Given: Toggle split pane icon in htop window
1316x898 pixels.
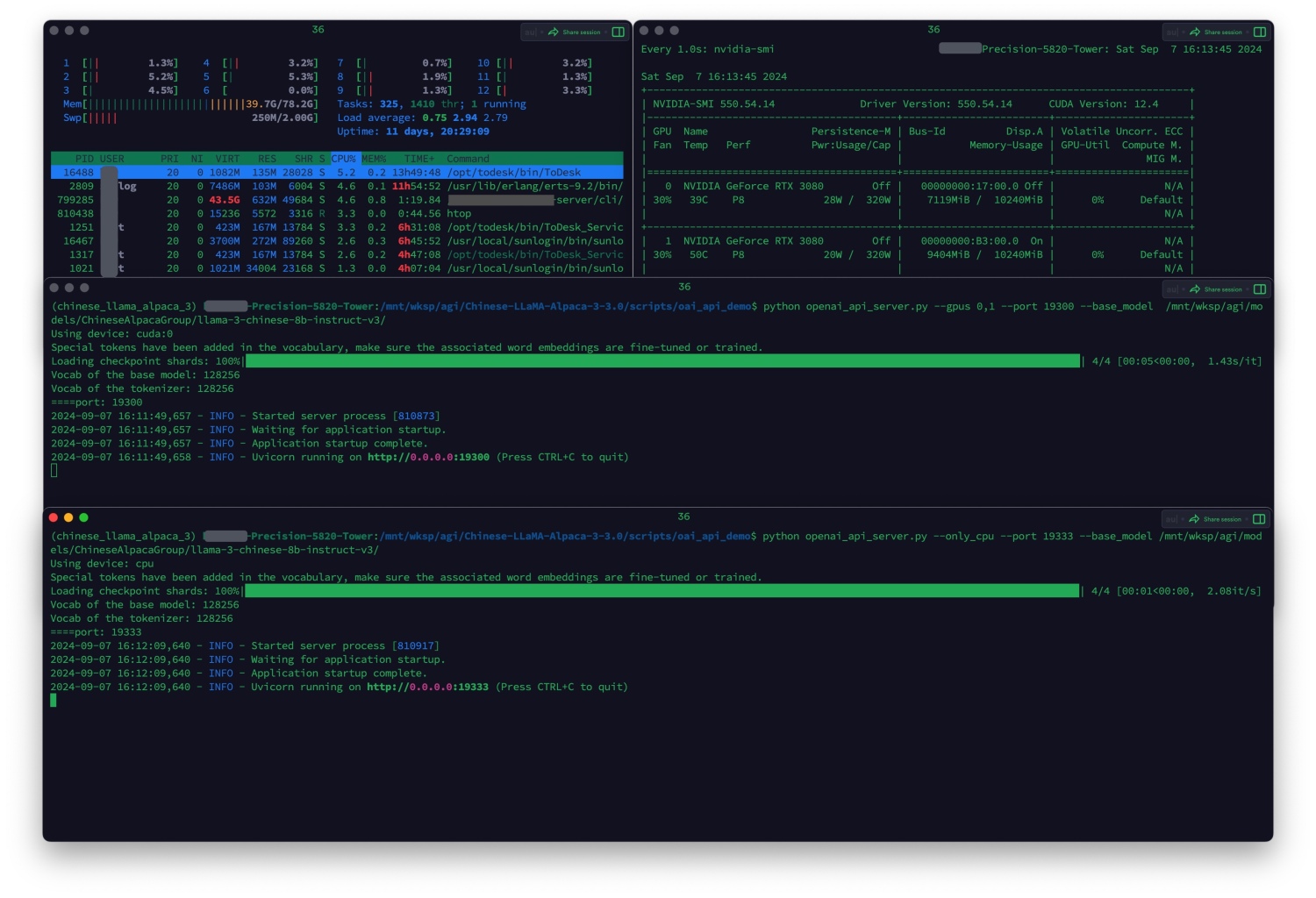Looking at the screenshot, I should (619, 32).
